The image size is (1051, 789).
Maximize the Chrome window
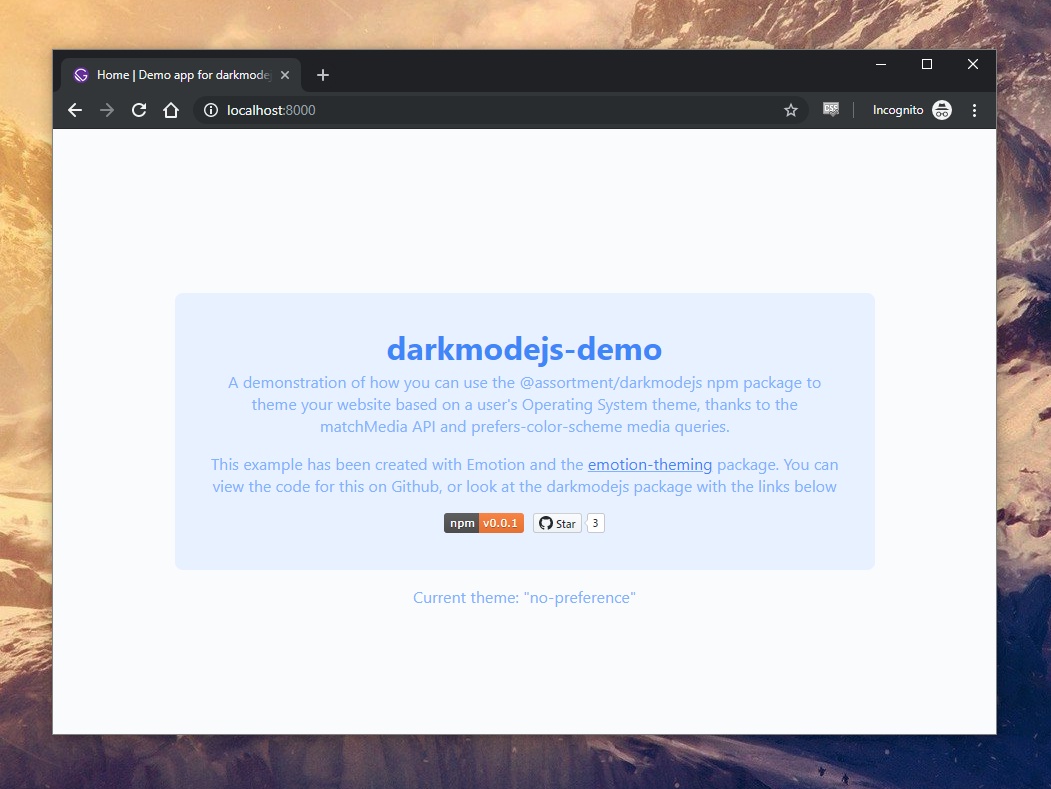pos(927,64)
